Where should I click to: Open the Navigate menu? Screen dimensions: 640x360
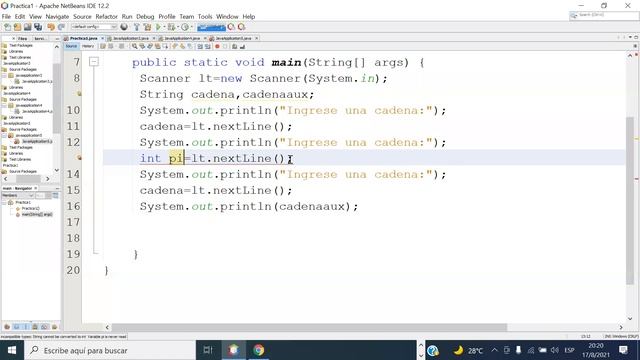click(57, 17)
